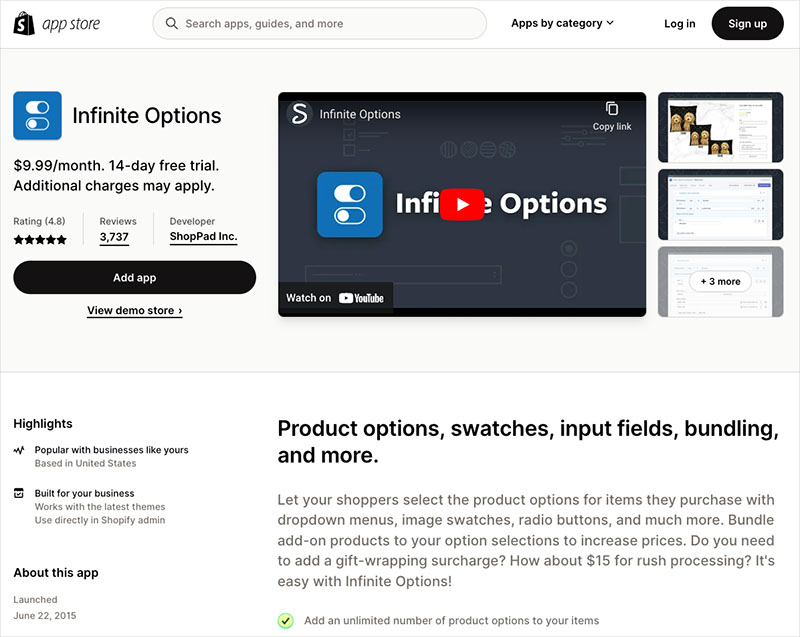Click the 'About this app' heading
The image size is (800, 637).
[x=56, y=573]
